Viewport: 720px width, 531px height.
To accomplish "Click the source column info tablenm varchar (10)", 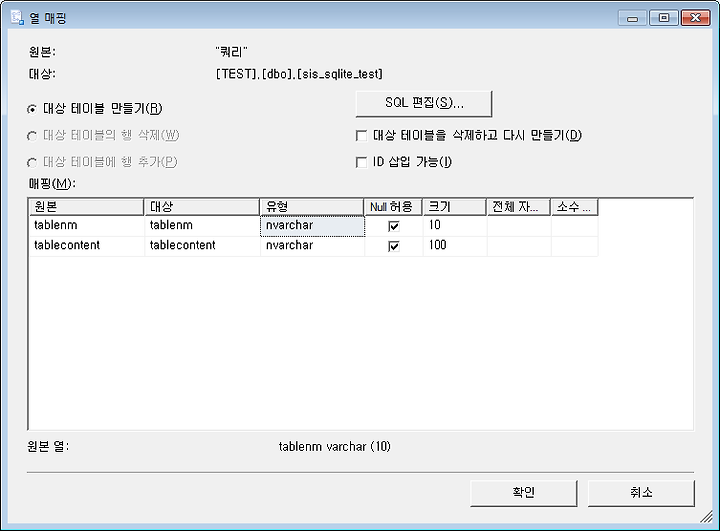I will tap(334, 446).
